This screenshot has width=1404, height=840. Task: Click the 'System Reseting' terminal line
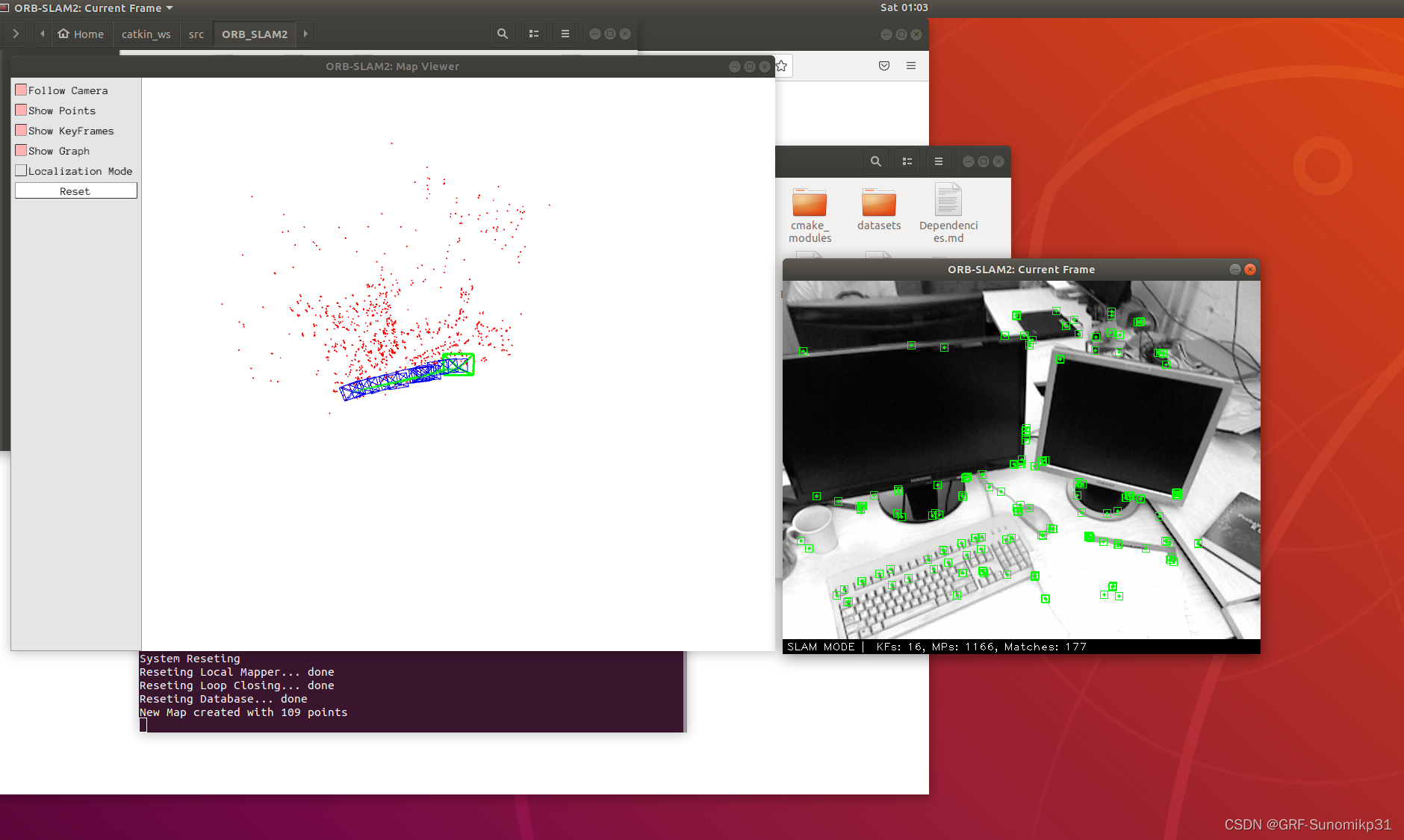pyautogui.click(x=190, y=659)
